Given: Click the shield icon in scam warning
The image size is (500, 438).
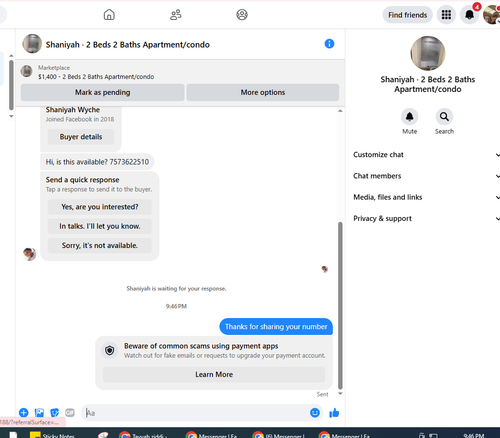Looking at the screenshot, I should point(110,350).
